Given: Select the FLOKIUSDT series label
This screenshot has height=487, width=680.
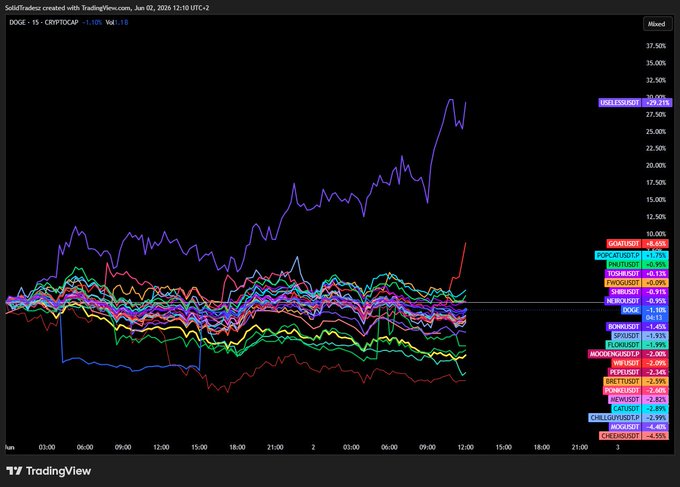Looking at the screenshot, I should click(623, 345).
